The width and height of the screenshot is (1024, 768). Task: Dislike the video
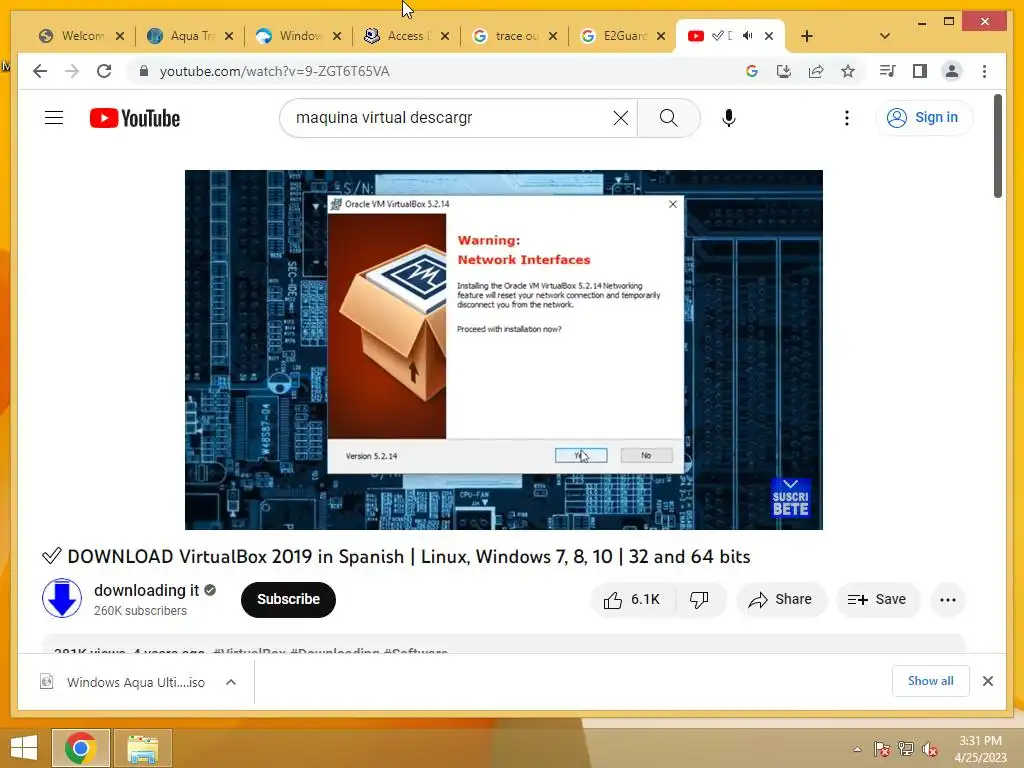point(699,600)
